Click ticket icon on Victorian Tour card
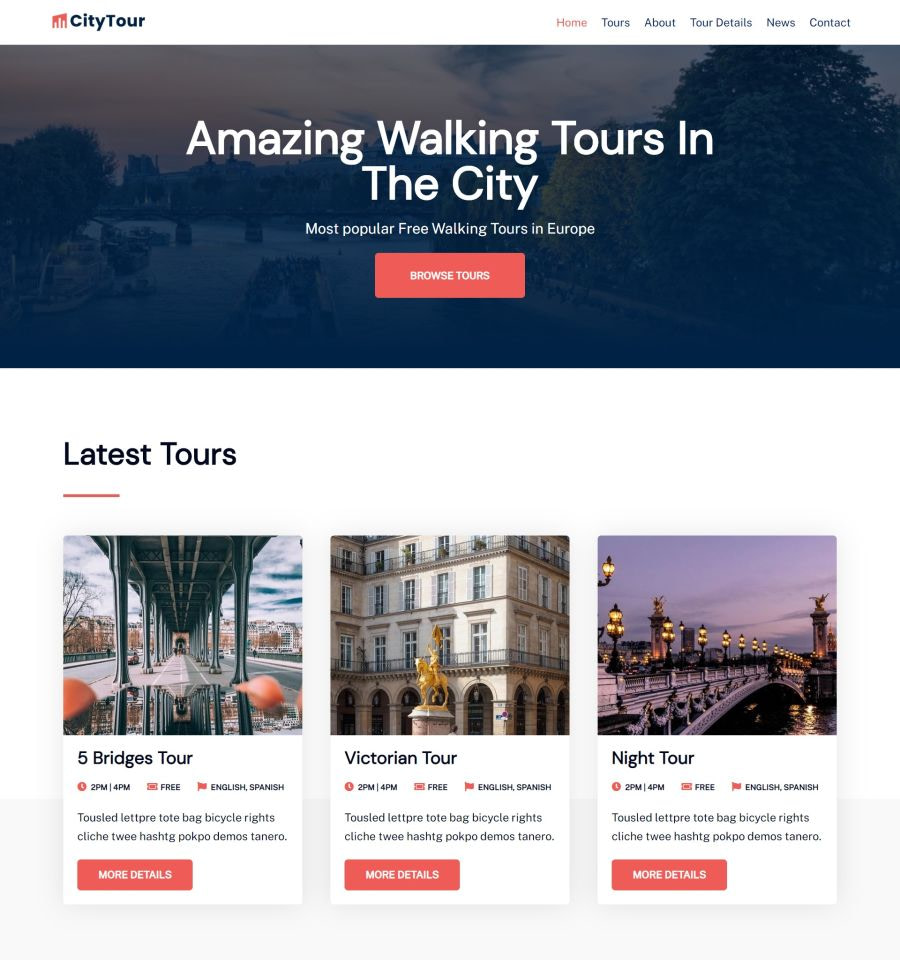900x960 pixels. [419, 787]
